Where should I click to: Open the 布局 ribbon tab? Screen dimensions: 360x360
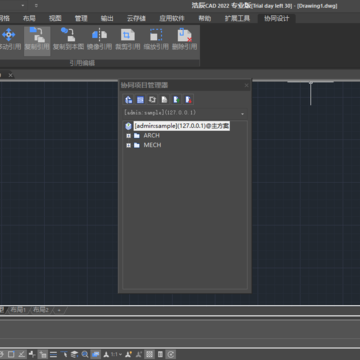(x=29, y=18)
